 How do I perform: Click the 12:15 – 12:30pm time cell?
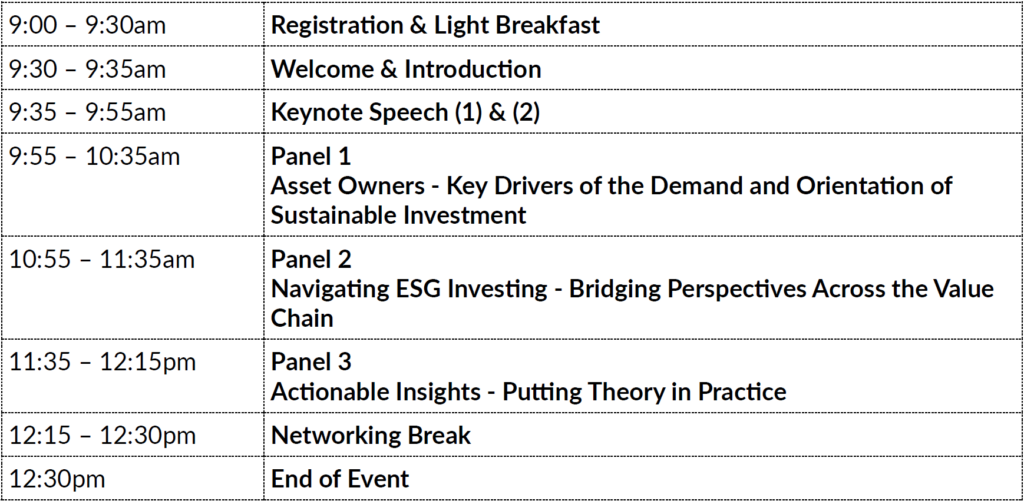pos(102,436)
